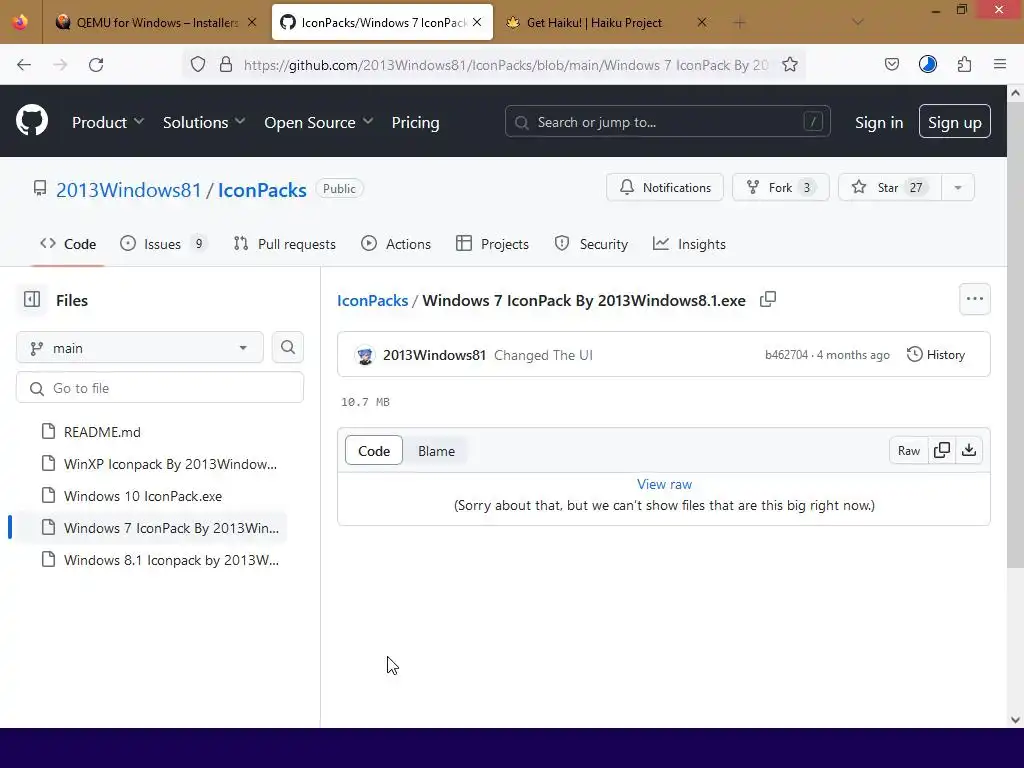Click the GitHub Octocat home logo
The height and width of the screenshot is (768, 1024).
pyautogui.click(x=32, y=121)
